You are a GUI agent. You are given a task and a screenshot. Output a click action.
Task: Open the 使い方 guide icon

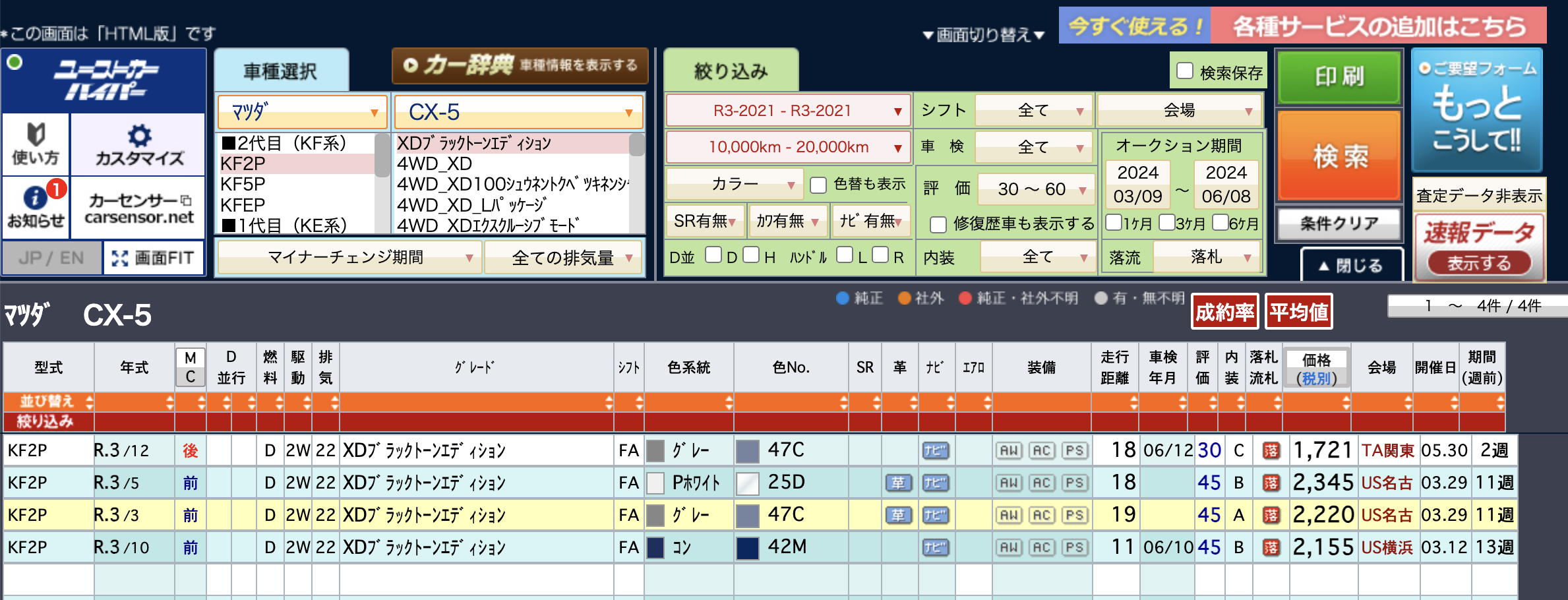(x=36, y=144)
